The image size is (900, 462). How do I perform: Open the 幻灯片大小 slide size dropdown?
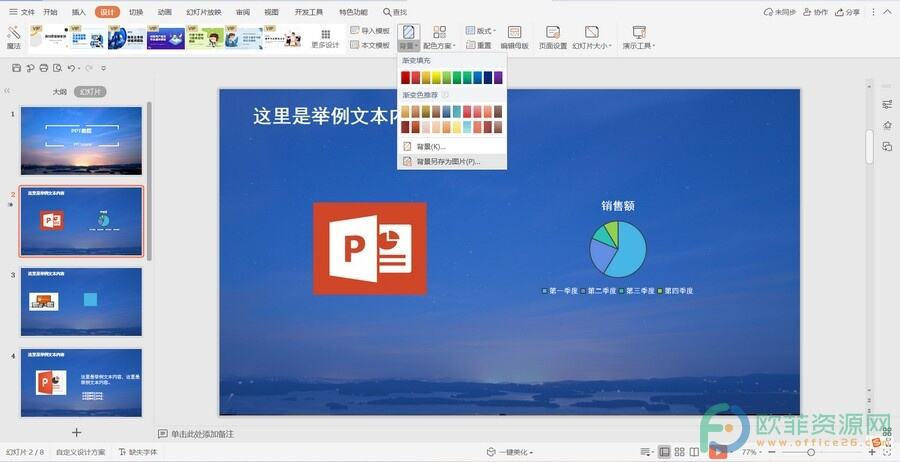click(592, 45)
